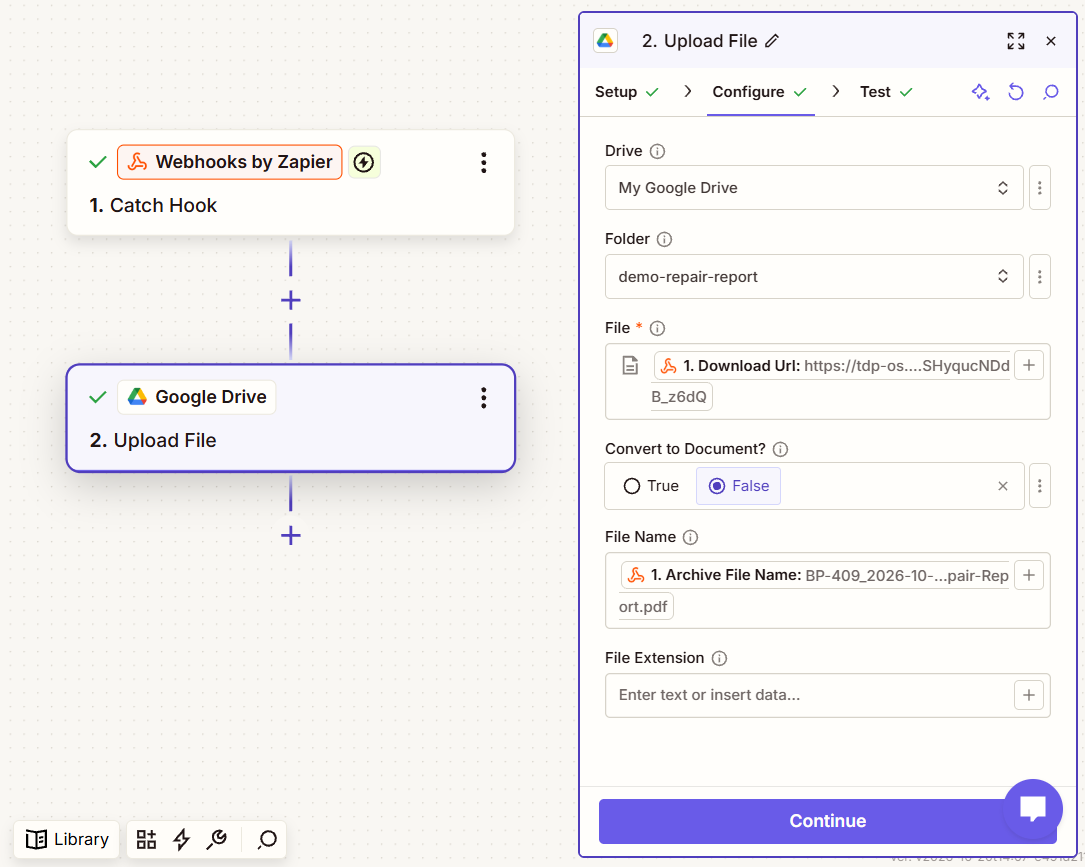Image resolution: width=1085 pixels, height=867 pixels.
Task: Click the search icon in the panel toolbar
Action: 1050,92
